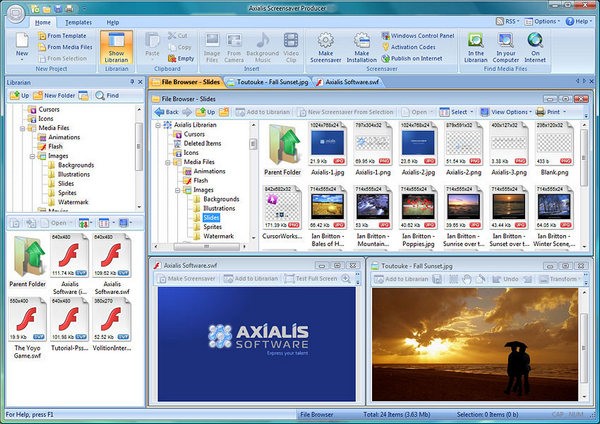Viewport: 600px width, 424px height.
Task: Switch to the Templates ribbon tab
Action: [x=78, y=21]
